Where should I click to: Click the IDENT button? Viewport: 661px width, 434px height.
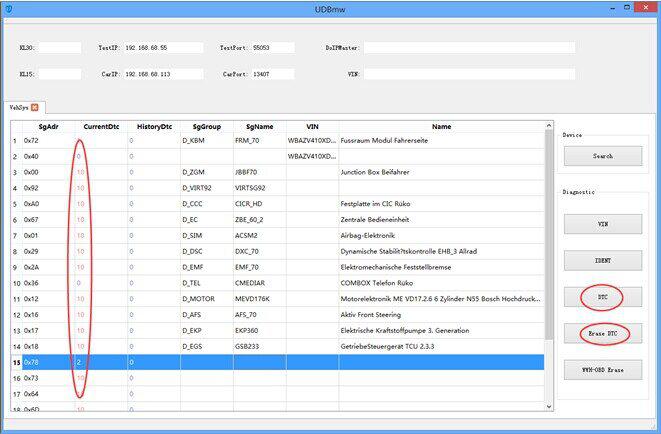[x=602, y=260]
